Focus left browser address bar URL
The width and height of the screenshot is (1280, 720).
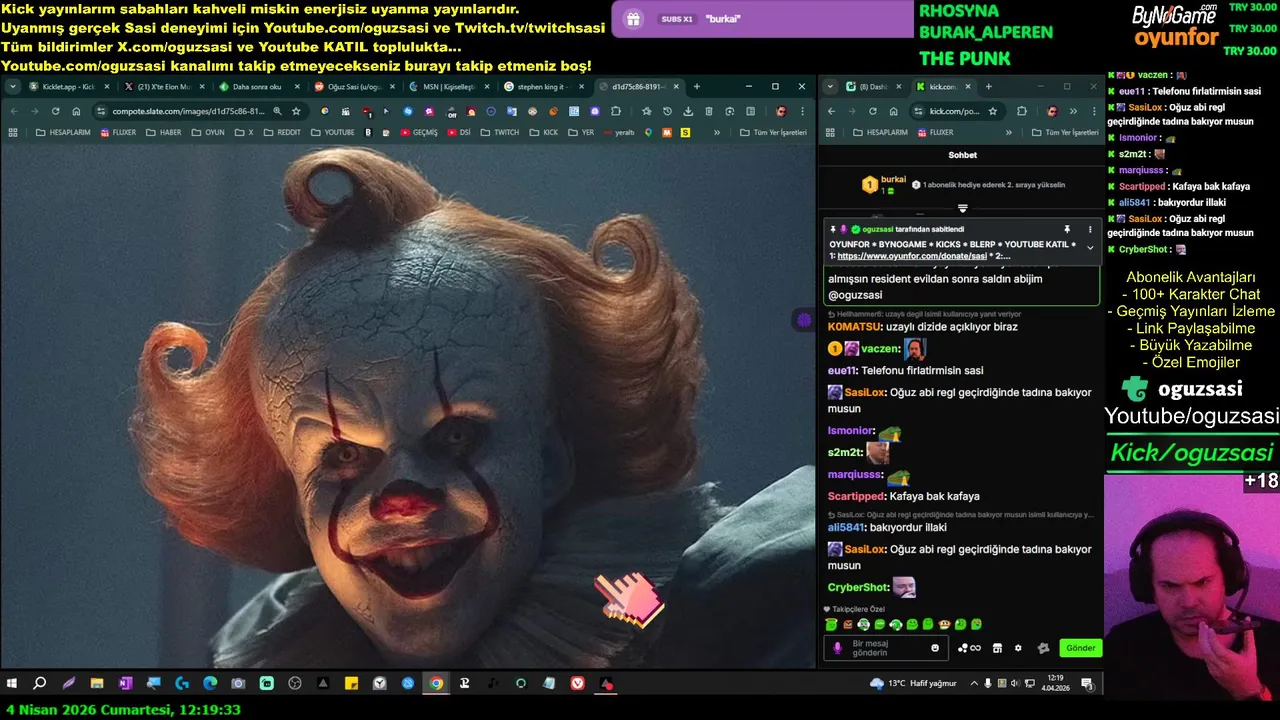(x=187, y=111)
